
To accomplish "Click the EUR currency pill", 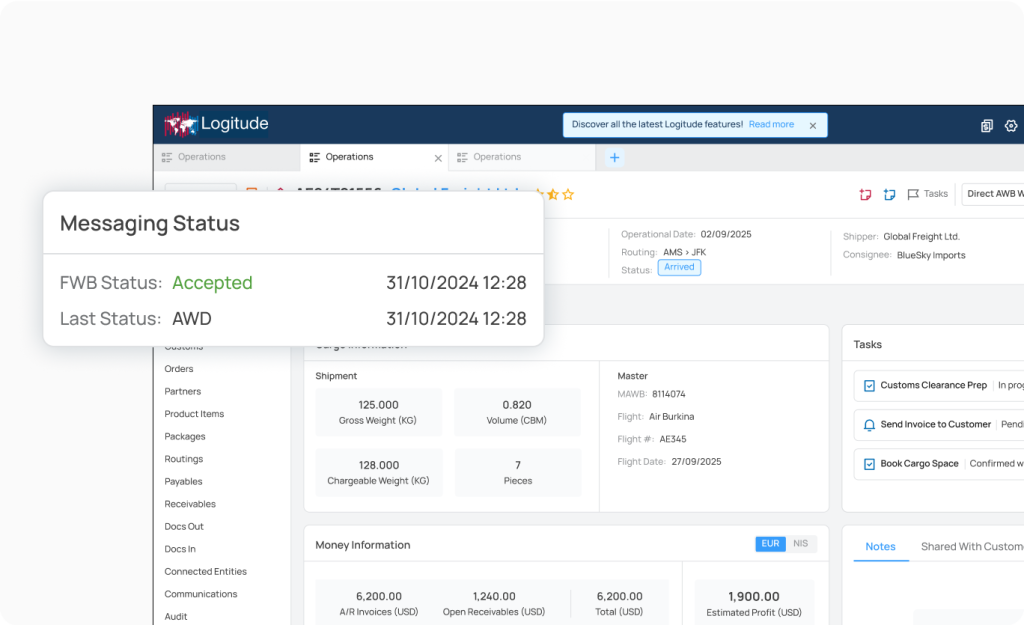I will [x=770, y=543].
